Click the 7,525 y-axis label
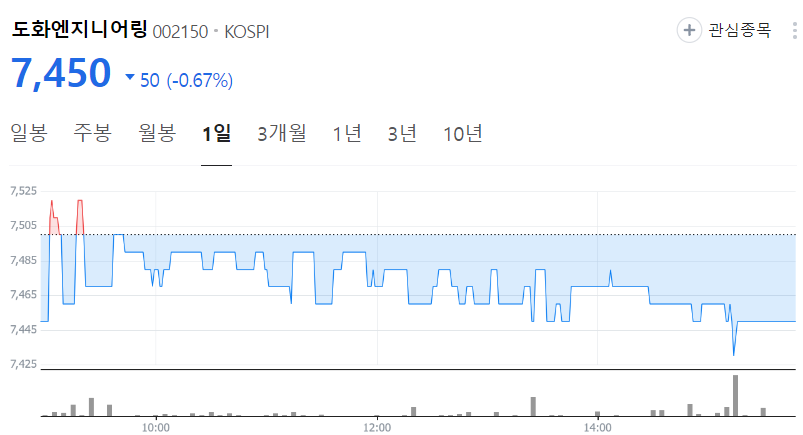Image resolution: width=803 pixels, height=435 pixels. [x=24, y=191]
